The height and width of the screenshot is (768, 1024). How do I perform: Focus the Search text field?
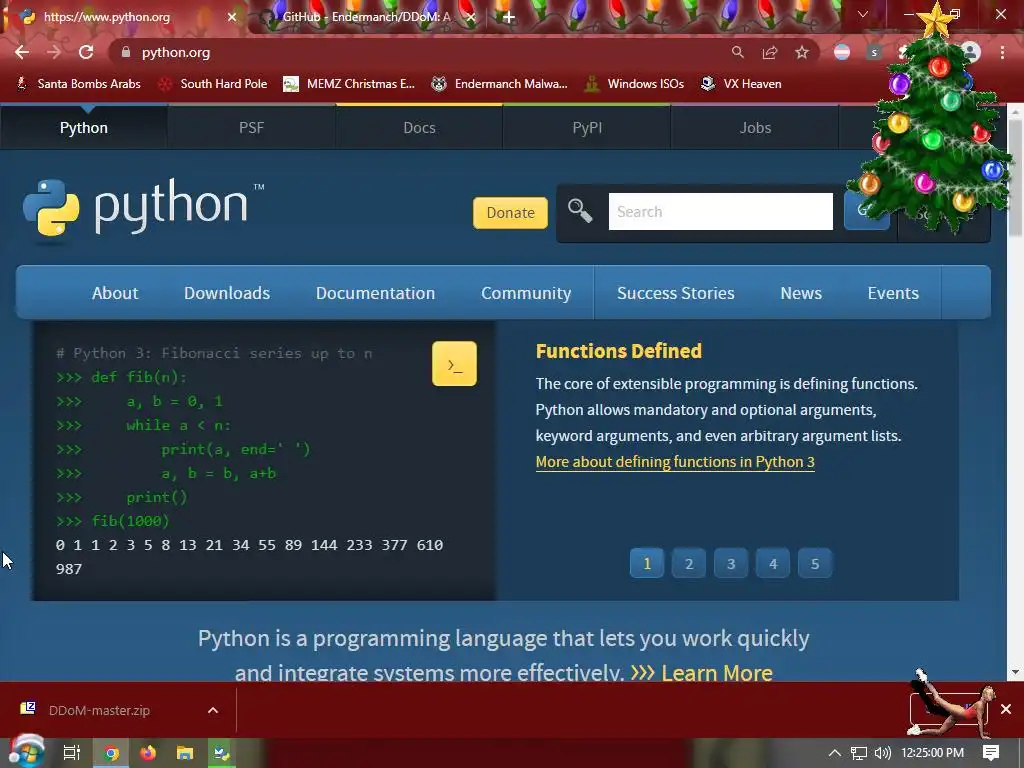[720, 212]
